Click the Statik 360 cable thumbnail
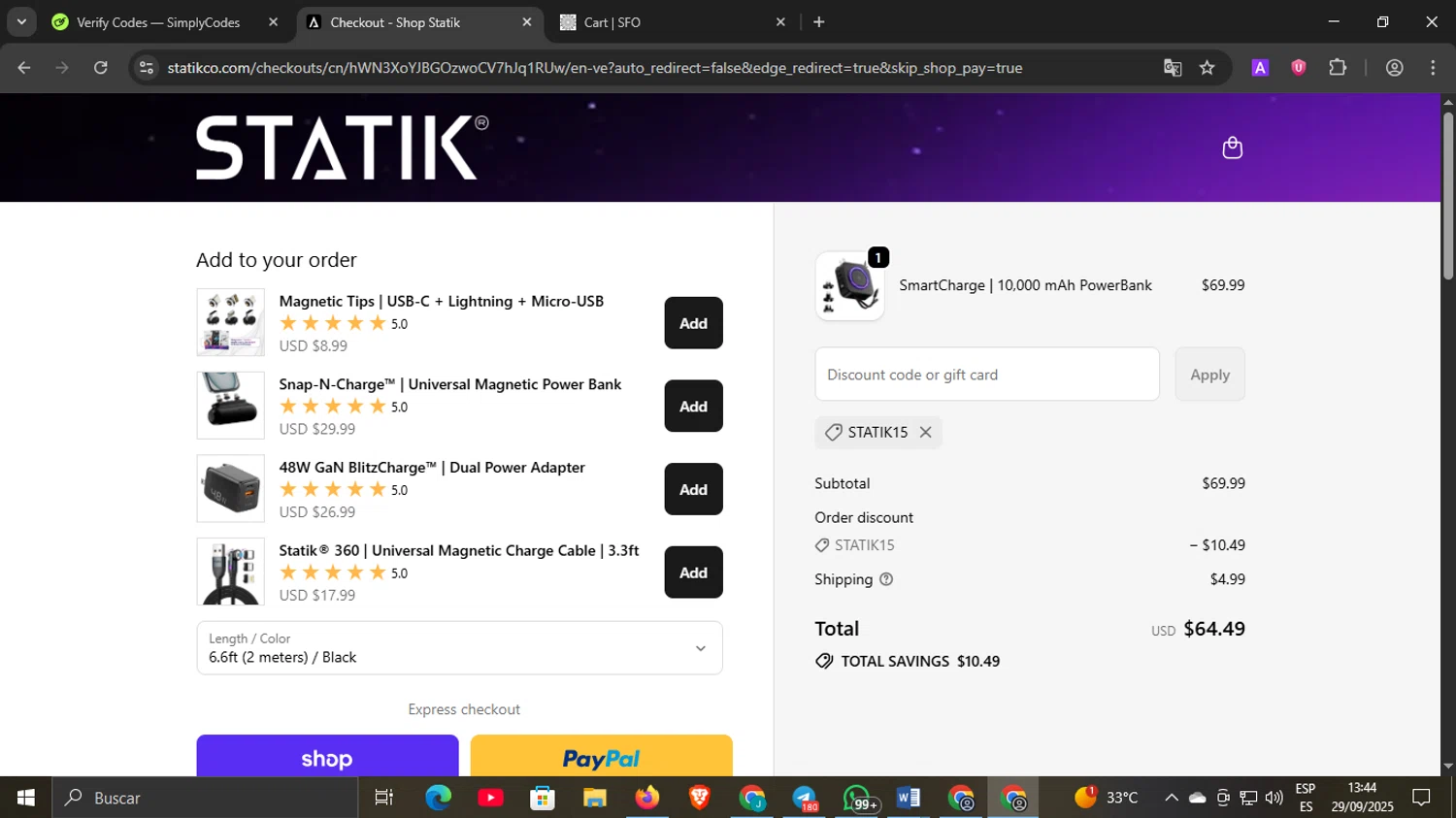 point(230,572)
